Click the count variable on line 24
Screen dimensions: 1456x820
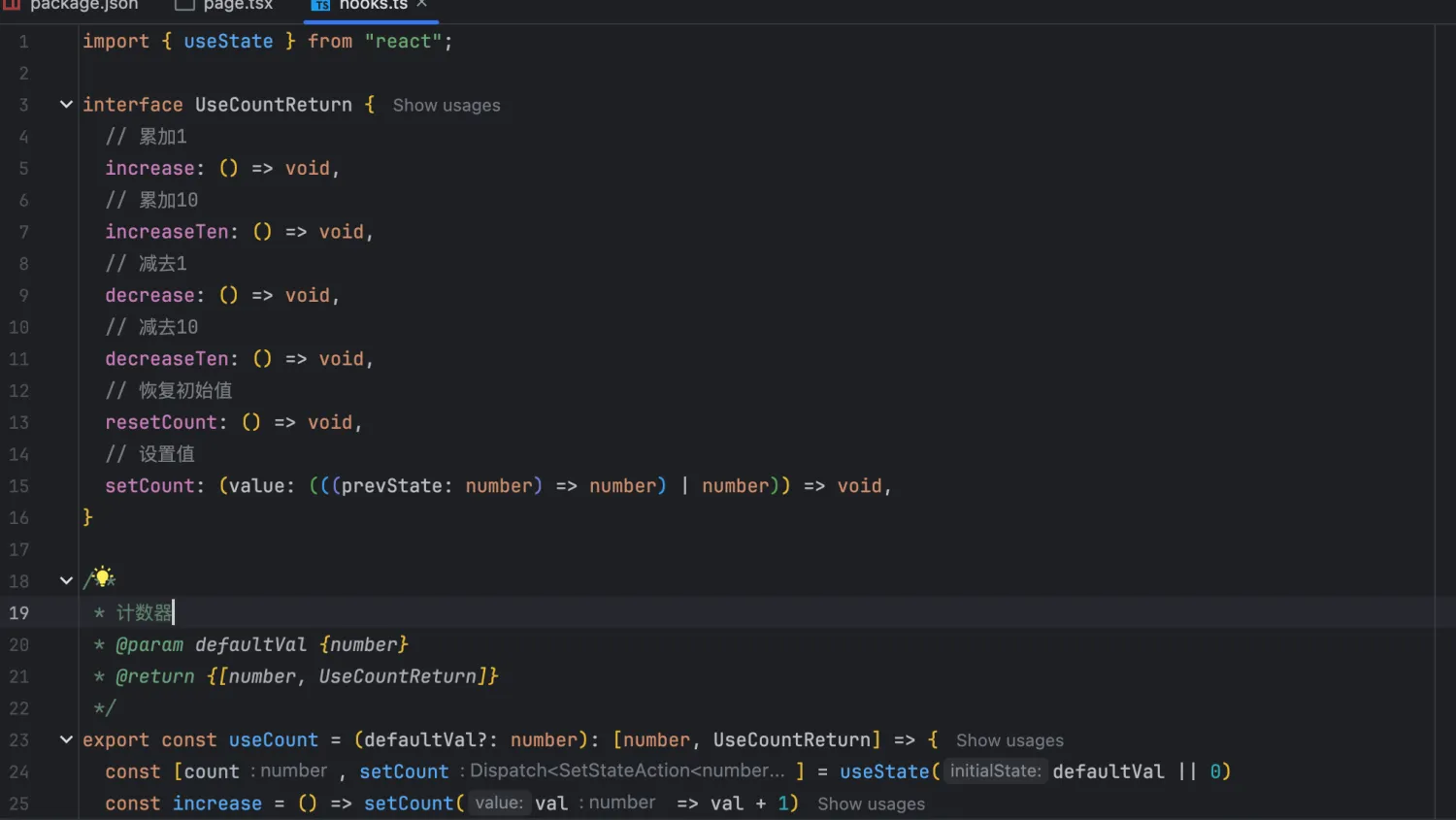[212, 772]
